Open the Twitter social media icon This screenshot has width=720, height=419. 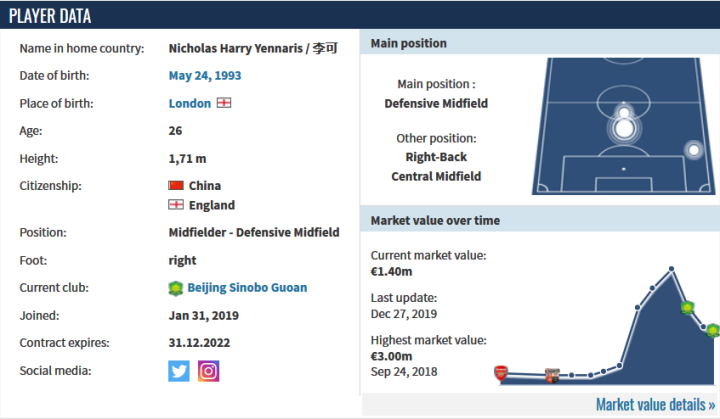179,371
